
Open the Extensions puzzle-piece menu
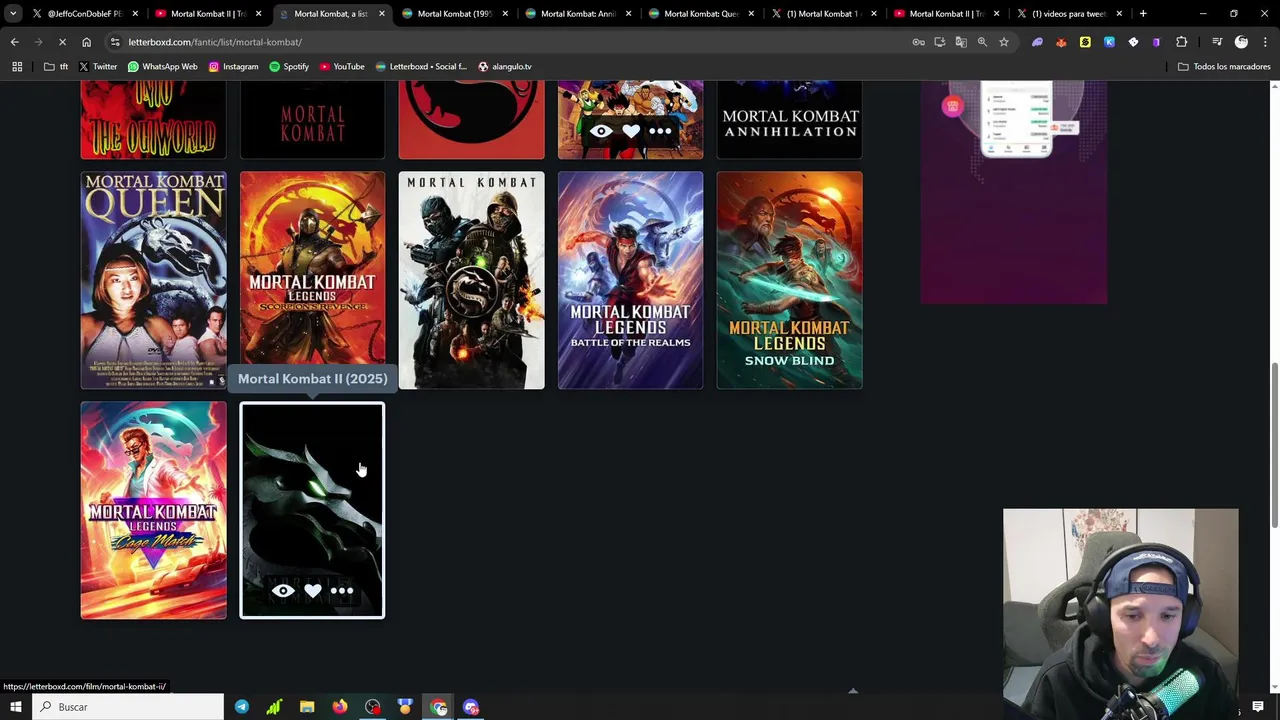pyautogui.click(x=1182, y=42)
